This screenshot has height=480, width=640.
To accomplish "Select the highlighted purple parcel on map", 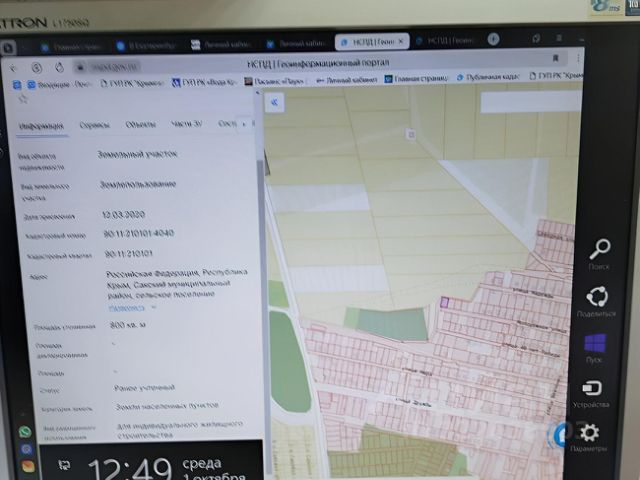I will 444,302.
